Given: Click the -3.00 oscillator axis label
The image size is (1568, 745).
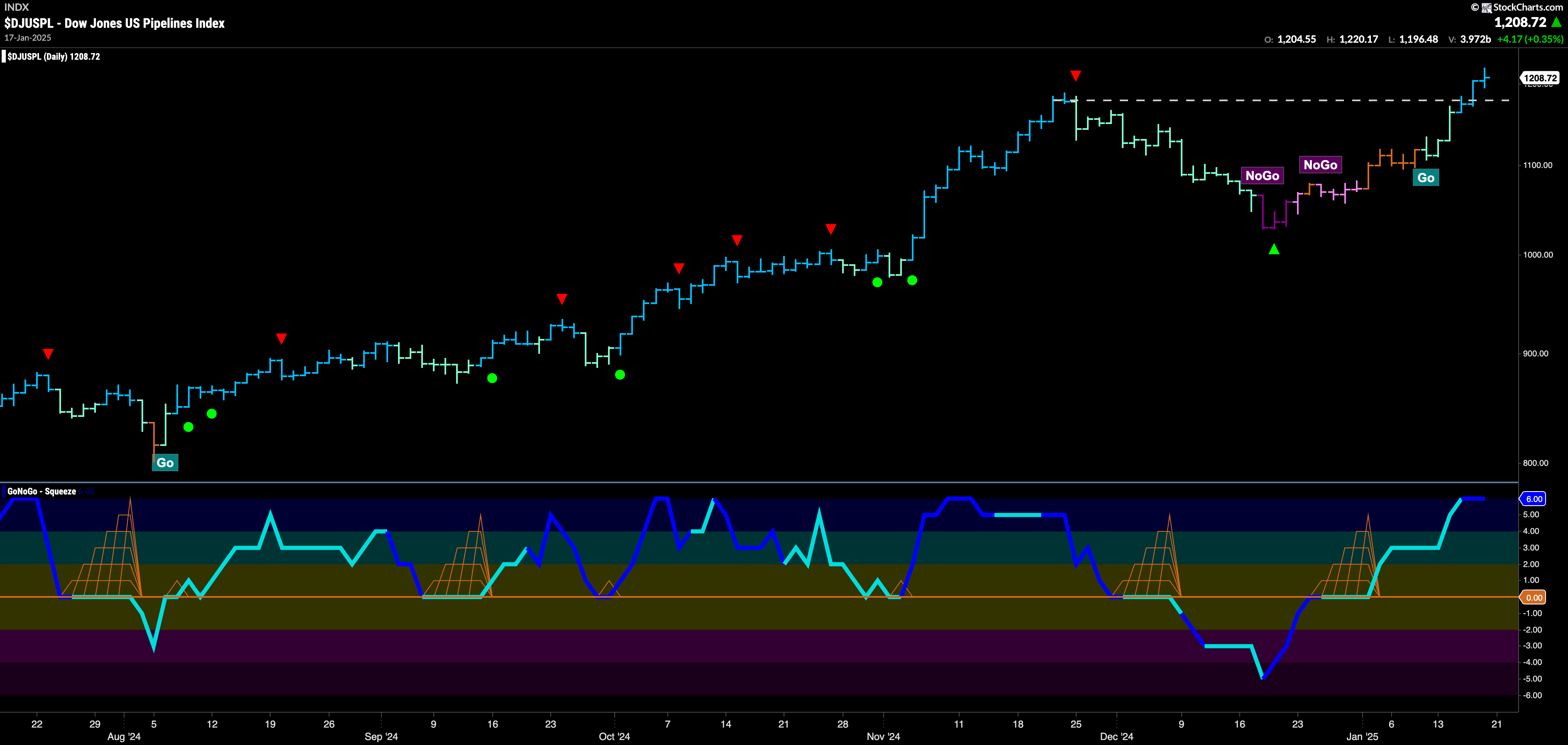Looking at the screenshot, I should (1531, 646).
